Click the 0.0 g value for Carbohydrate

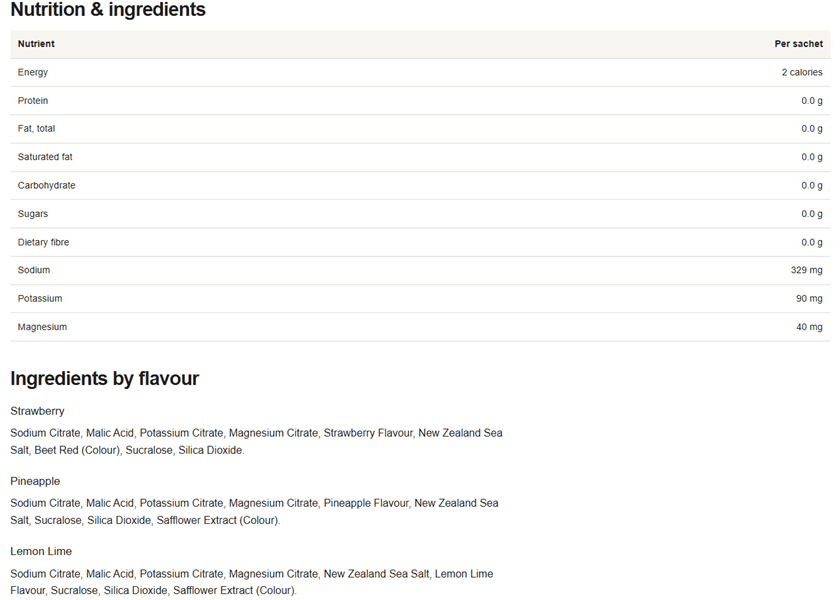click(x=812, y=185)
